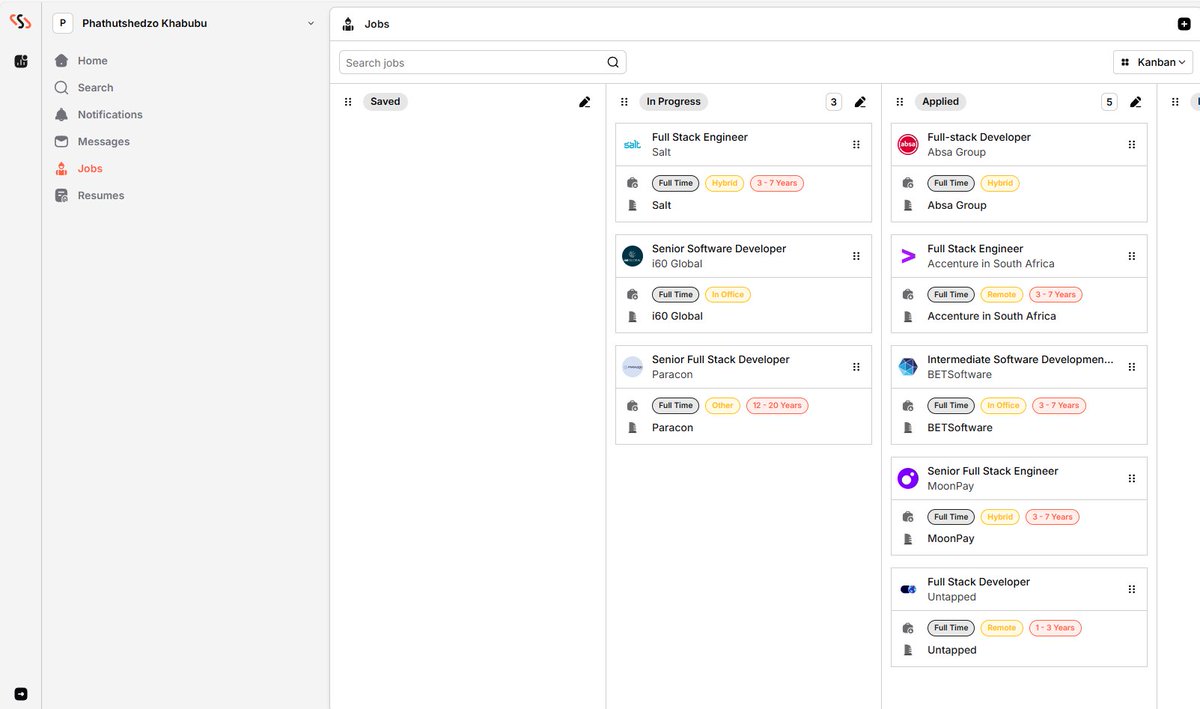The height and width of the screenshot is (709, 1200).
Task: Click the edit pencil on Saved column
Action: (x=585, y=102)
